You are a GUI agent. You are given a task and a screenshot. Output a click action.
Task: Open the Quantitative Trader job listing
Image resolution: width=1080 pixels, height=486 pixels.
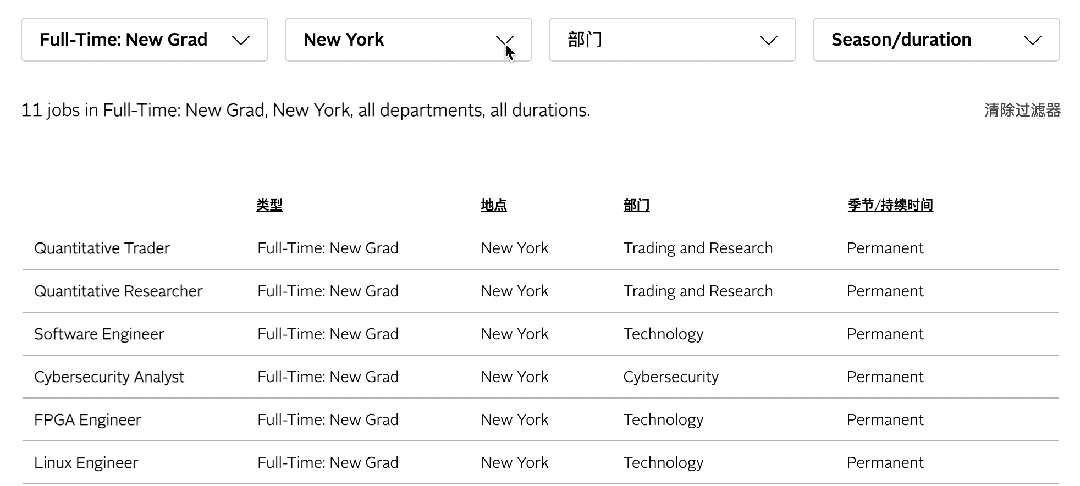coord(102,248)
